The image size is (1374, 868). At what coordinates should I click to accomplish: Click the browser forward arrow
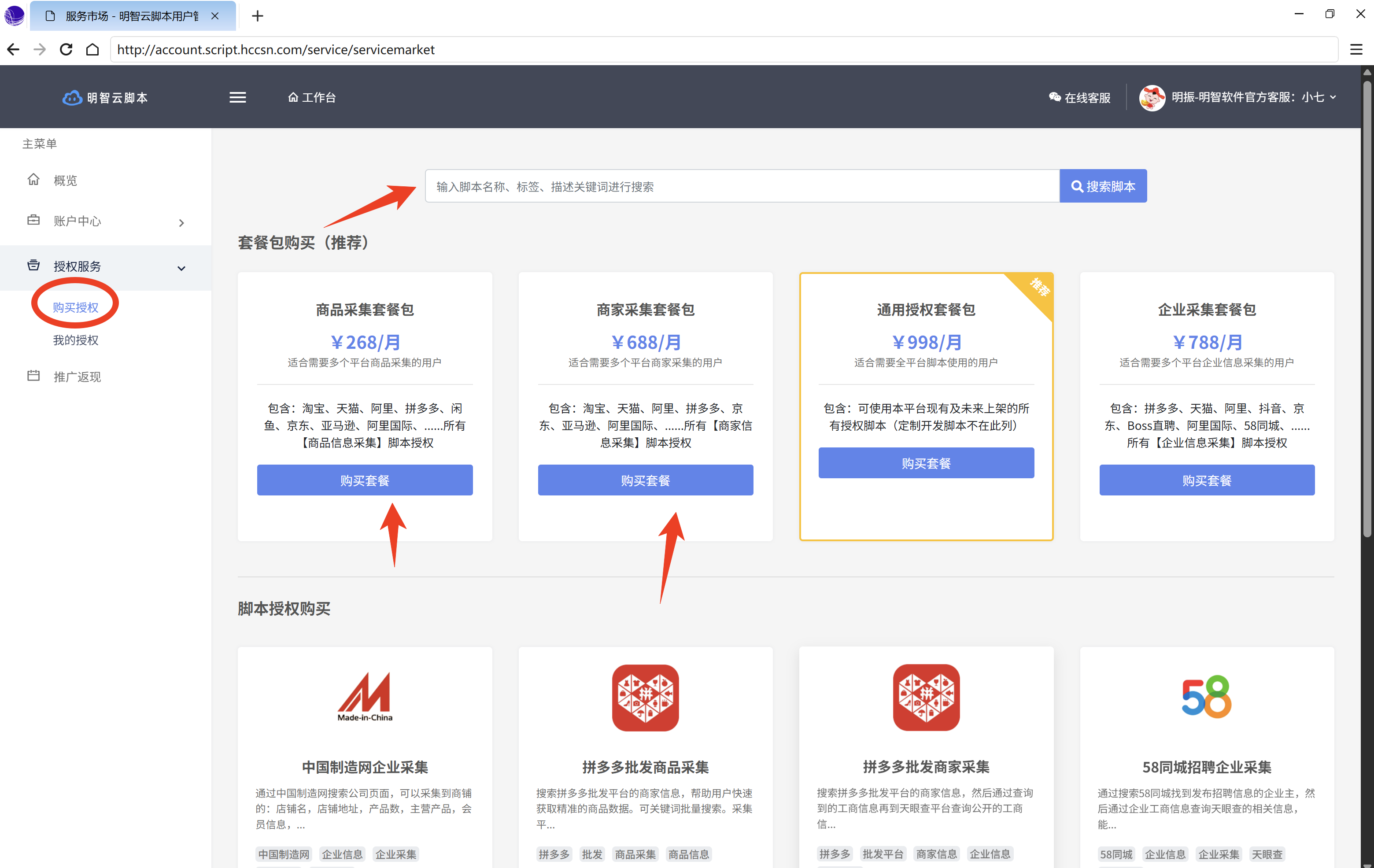point(39,50)
